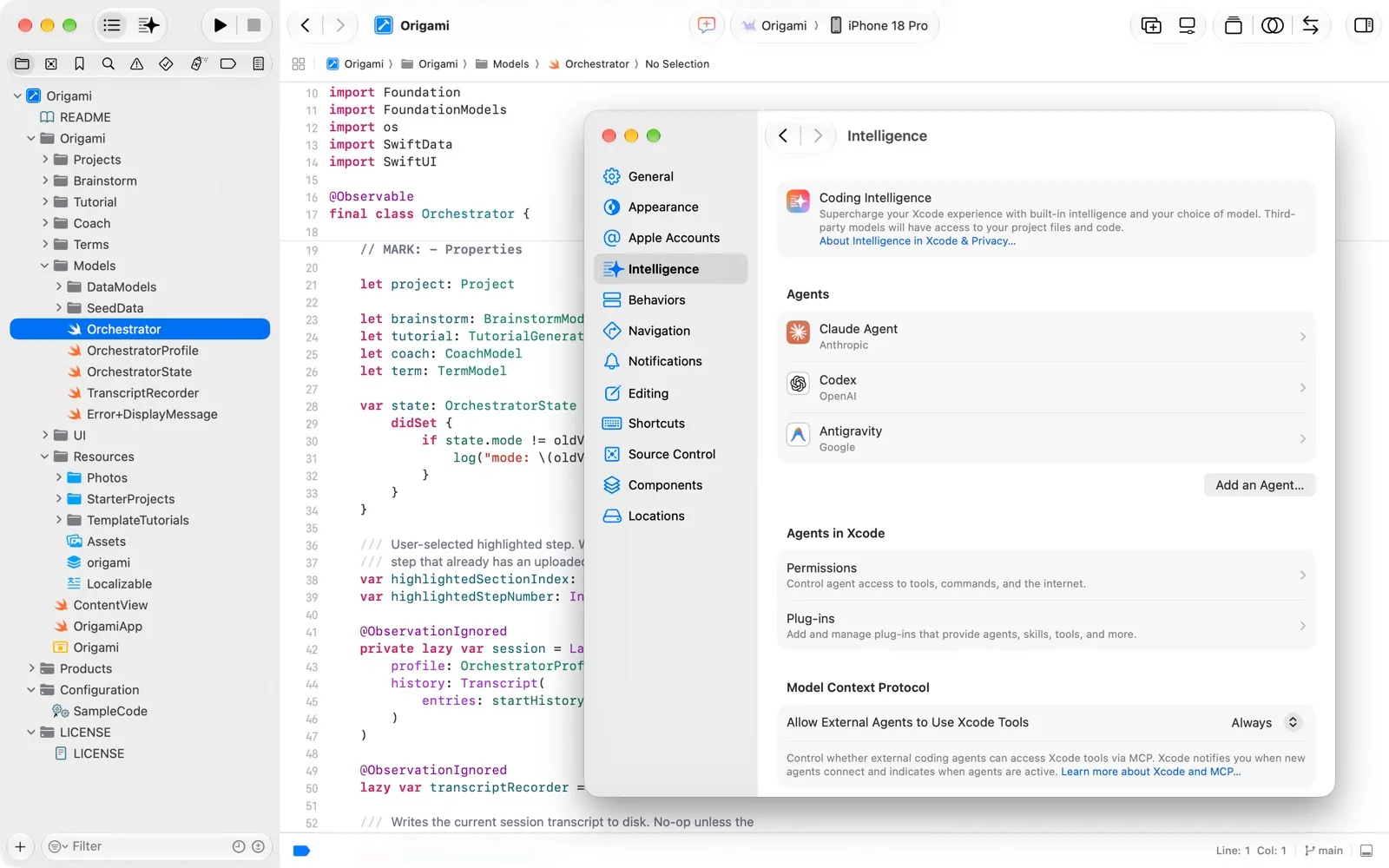Image resolution: width=1389 pixels, height=868 pixels.
Task: Go back in the settings window
Action: coord(783,135)
